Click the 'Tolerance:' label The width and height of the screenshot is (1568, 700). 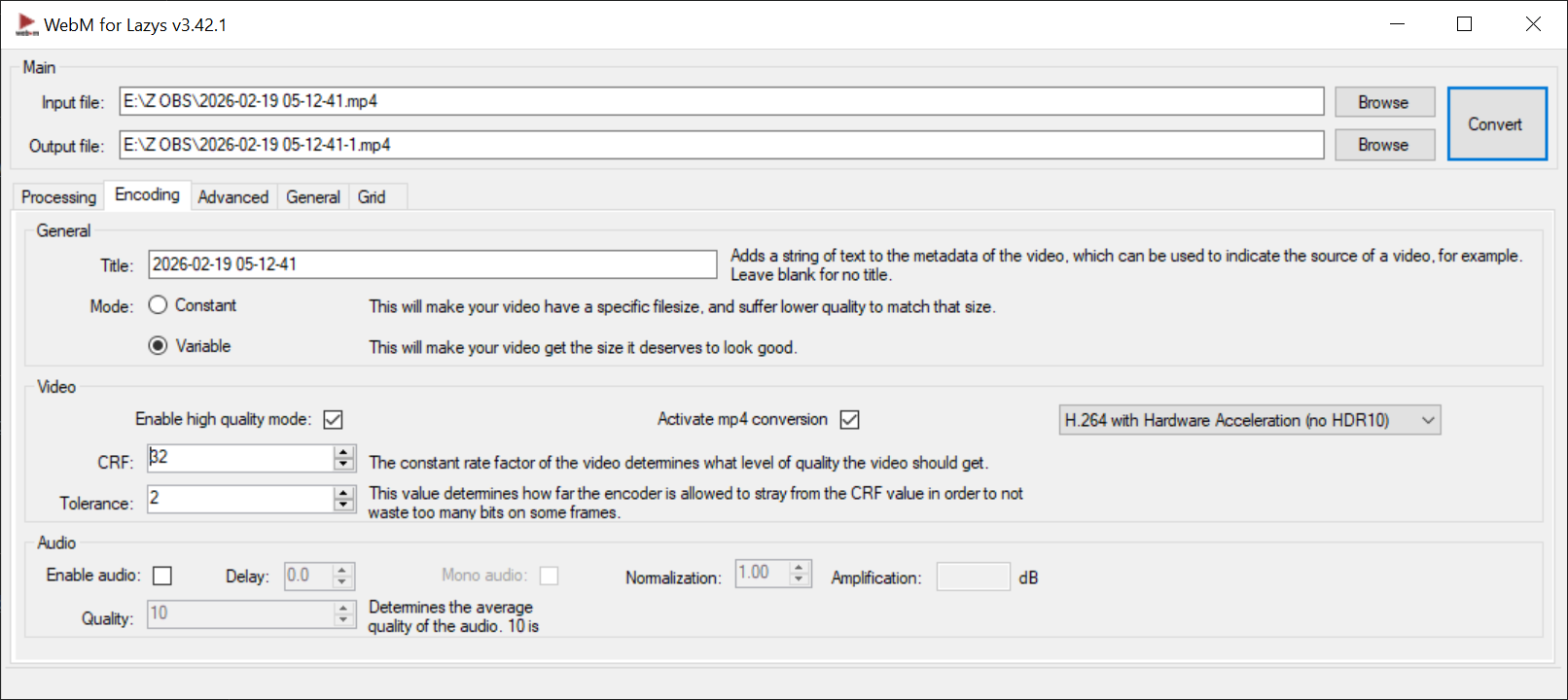[x=96, y=504]
